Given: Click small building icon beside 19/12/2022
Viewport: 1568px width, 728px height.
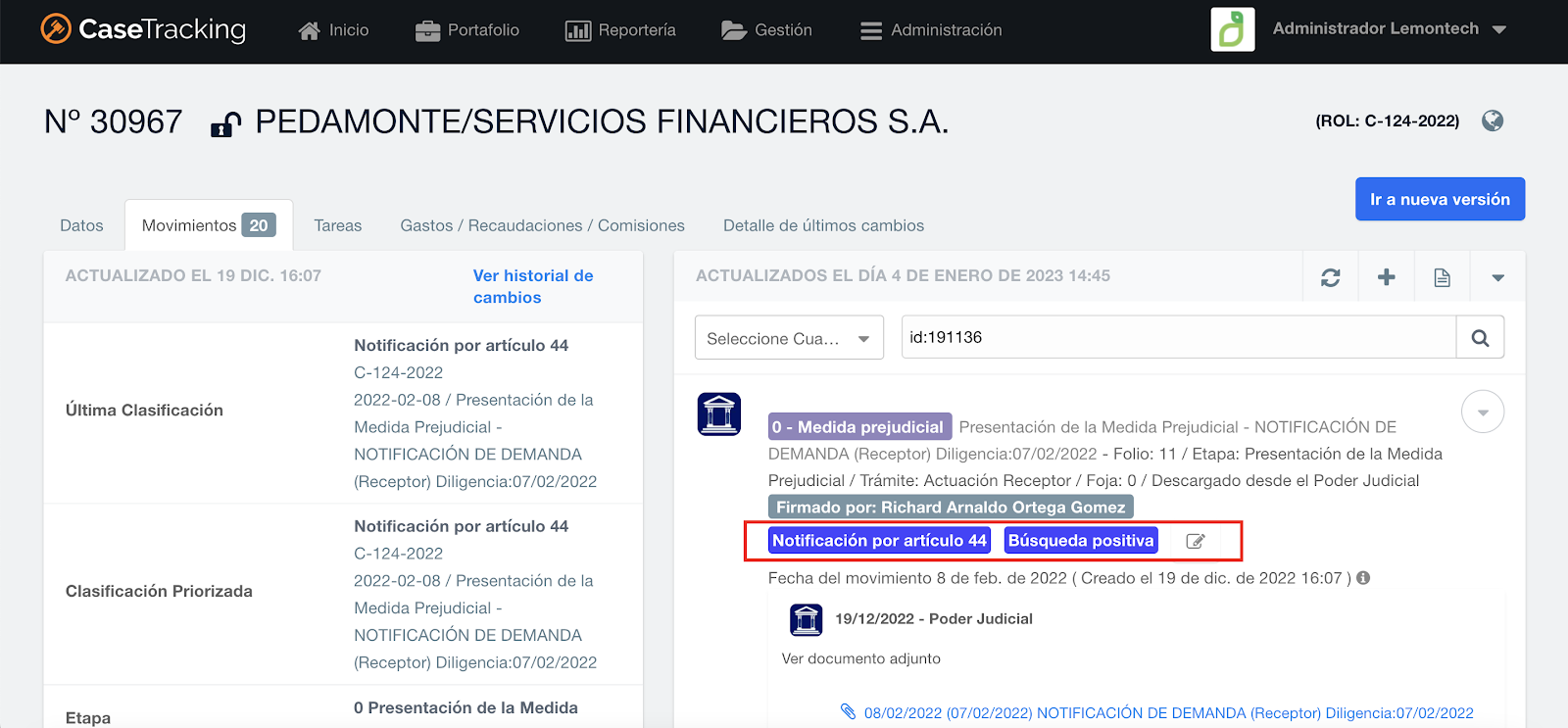Looking at the screenshot, I should click(x=807, y=619).
